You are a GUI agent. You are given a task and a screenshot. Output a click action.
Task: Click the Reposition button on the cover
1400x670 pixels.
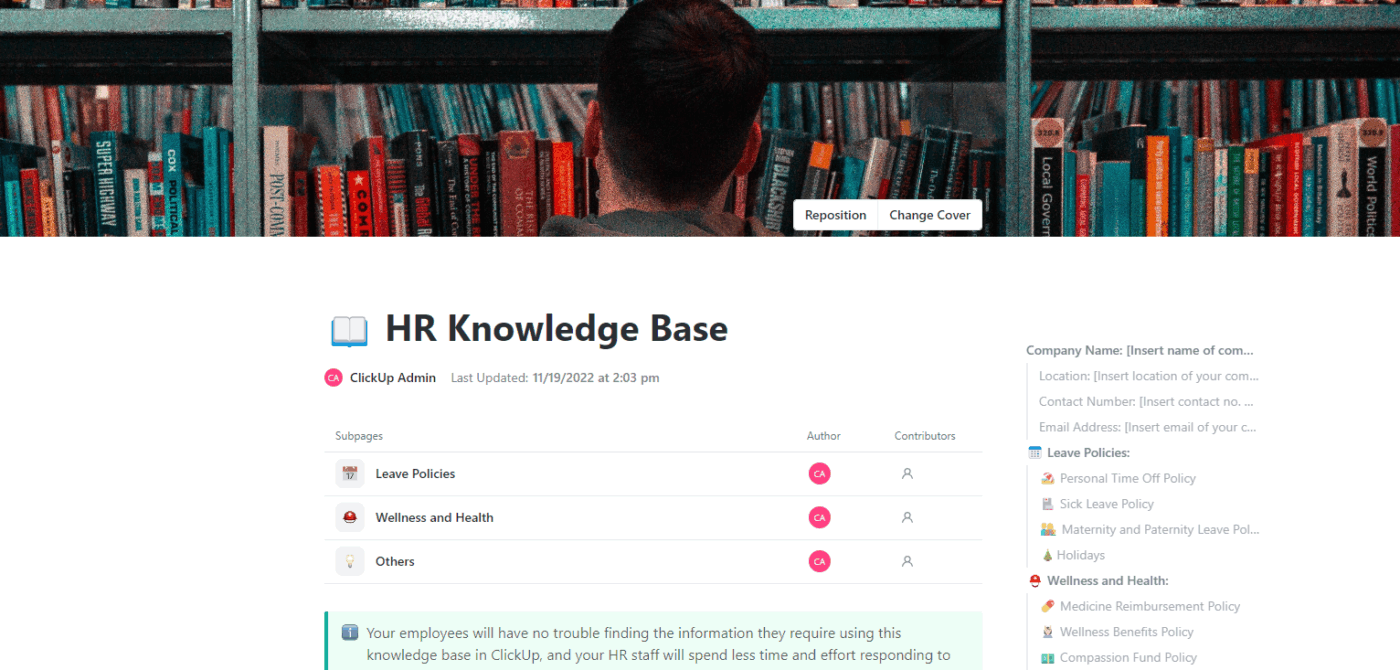[835, 214]
